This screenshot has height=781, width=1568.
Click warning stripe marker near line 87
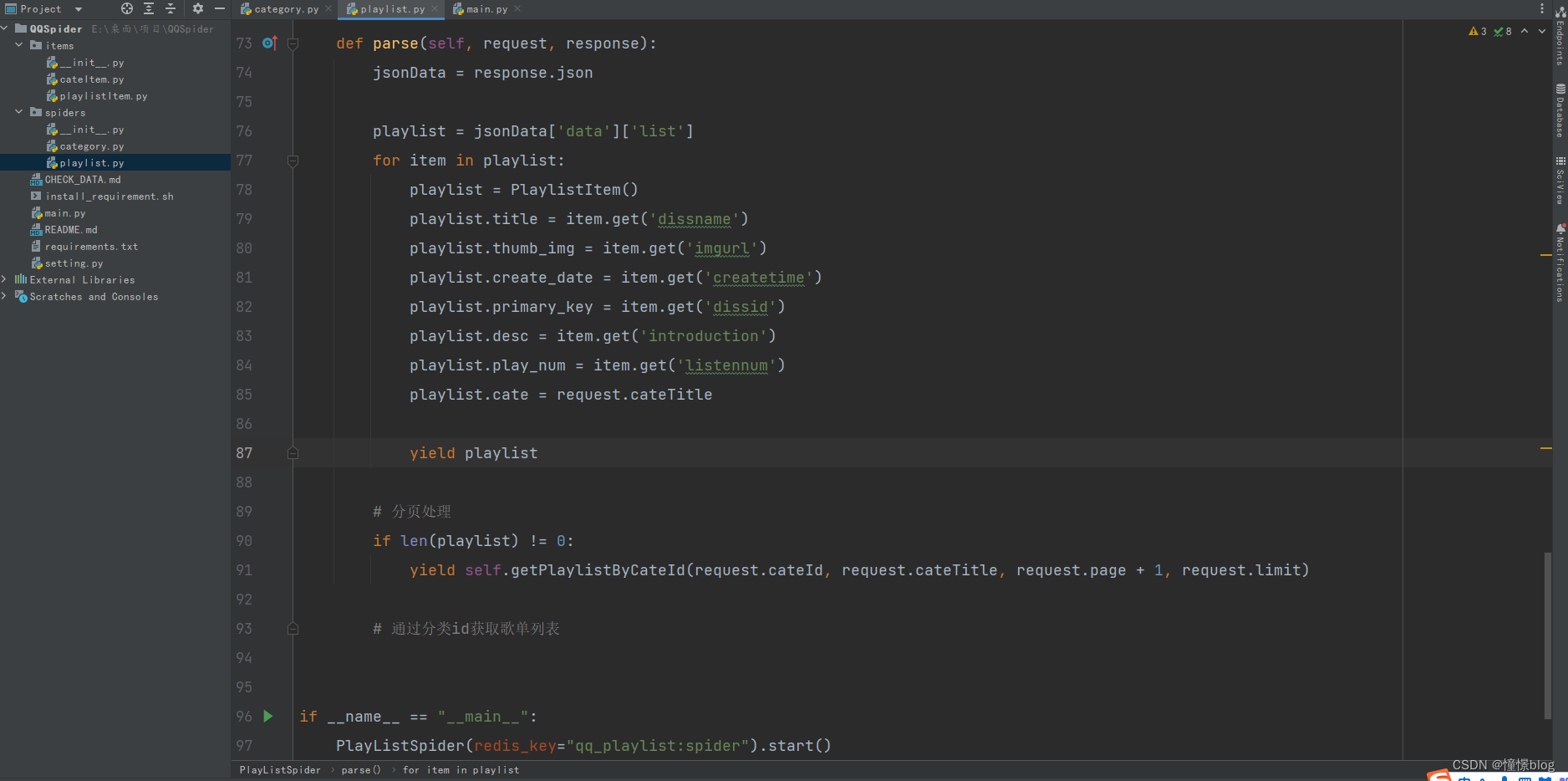1545,448
